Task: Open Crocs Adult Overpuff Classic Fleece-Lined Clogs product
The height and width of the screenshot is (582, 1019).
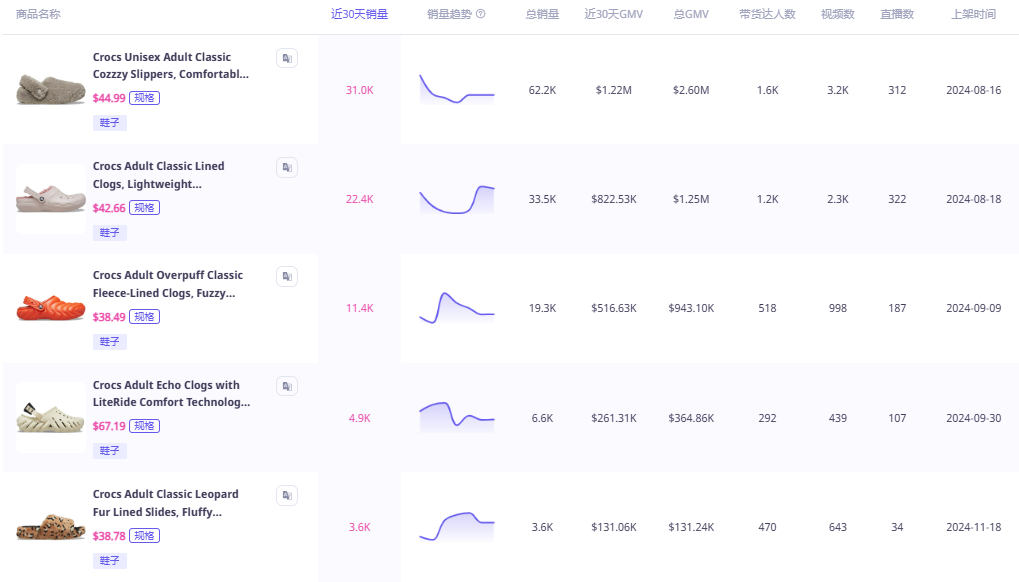Action: [168, 285]
